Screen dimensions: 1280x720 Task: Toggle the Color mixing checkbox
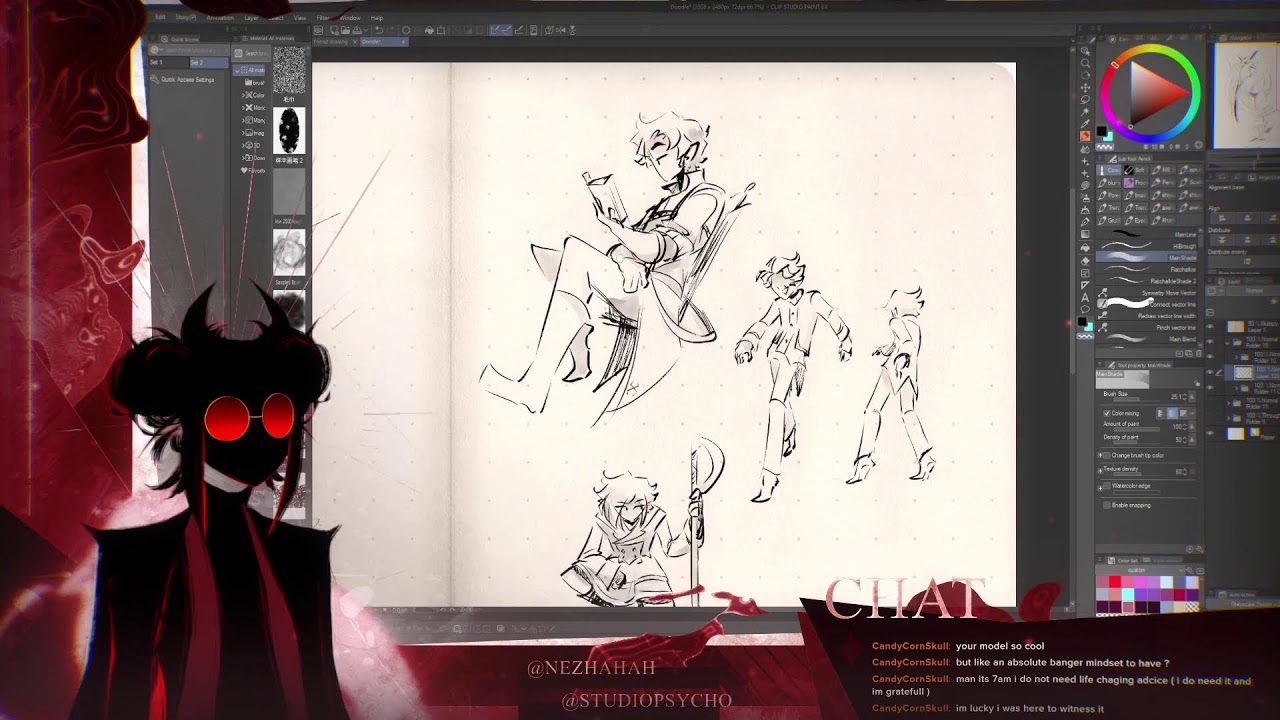pos(1106,413)
